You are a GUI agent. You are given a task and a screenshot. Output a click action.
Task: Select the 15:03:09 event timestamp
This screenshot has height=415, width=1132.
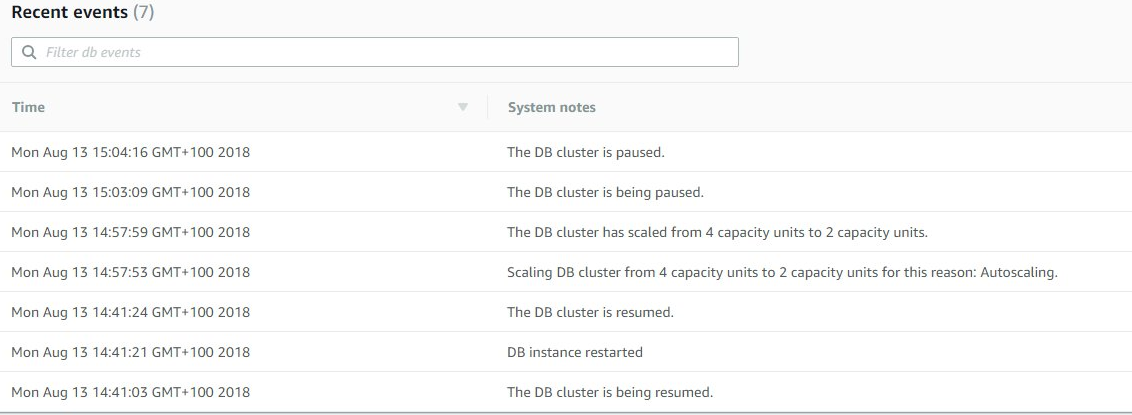click(x=131, y=192)
